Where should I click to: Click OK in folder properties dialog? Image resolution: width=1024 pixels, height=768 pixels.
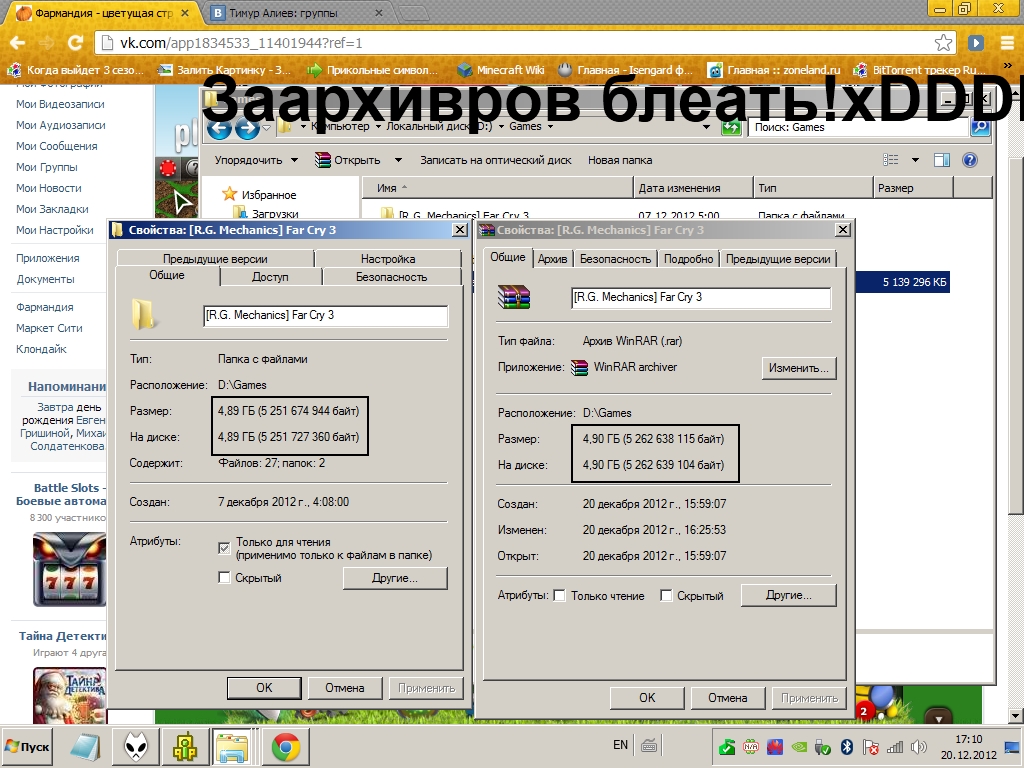(x=264, y=688)
